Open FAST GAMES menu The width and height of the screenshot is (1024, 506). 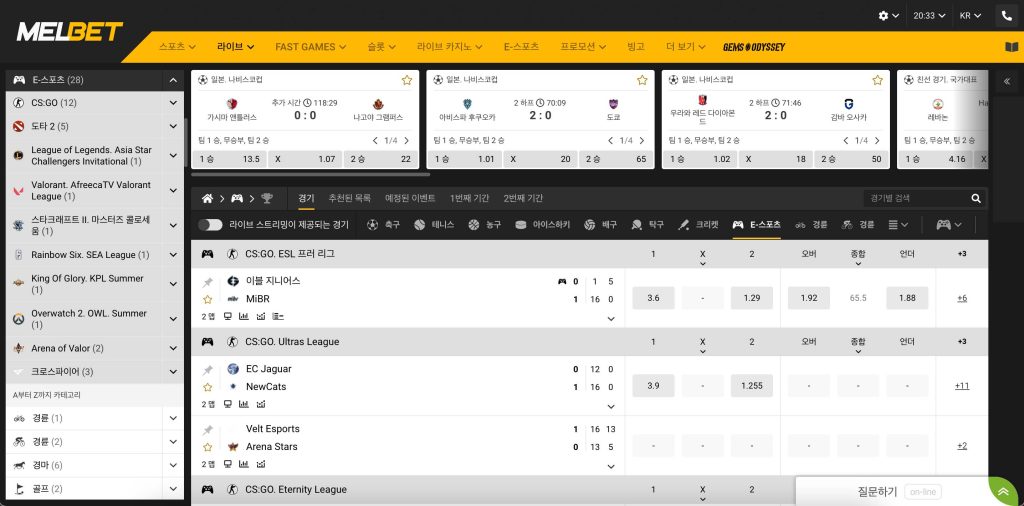tap(311, 47)
